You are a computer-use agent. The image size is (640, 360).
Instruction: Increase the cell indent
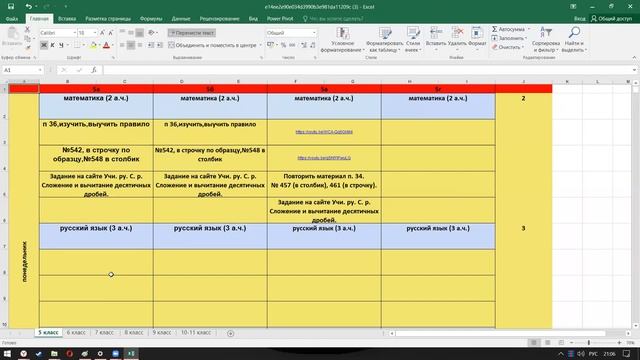point(160,45)
